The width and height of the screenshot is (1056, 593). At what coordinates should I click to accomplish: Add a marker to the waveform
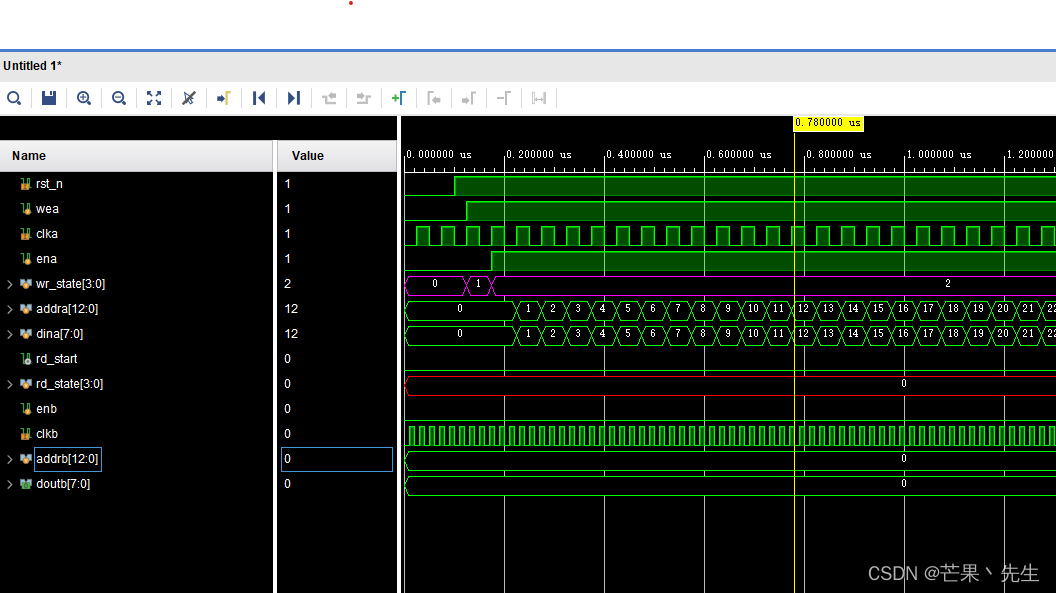[x=399, y=98]
